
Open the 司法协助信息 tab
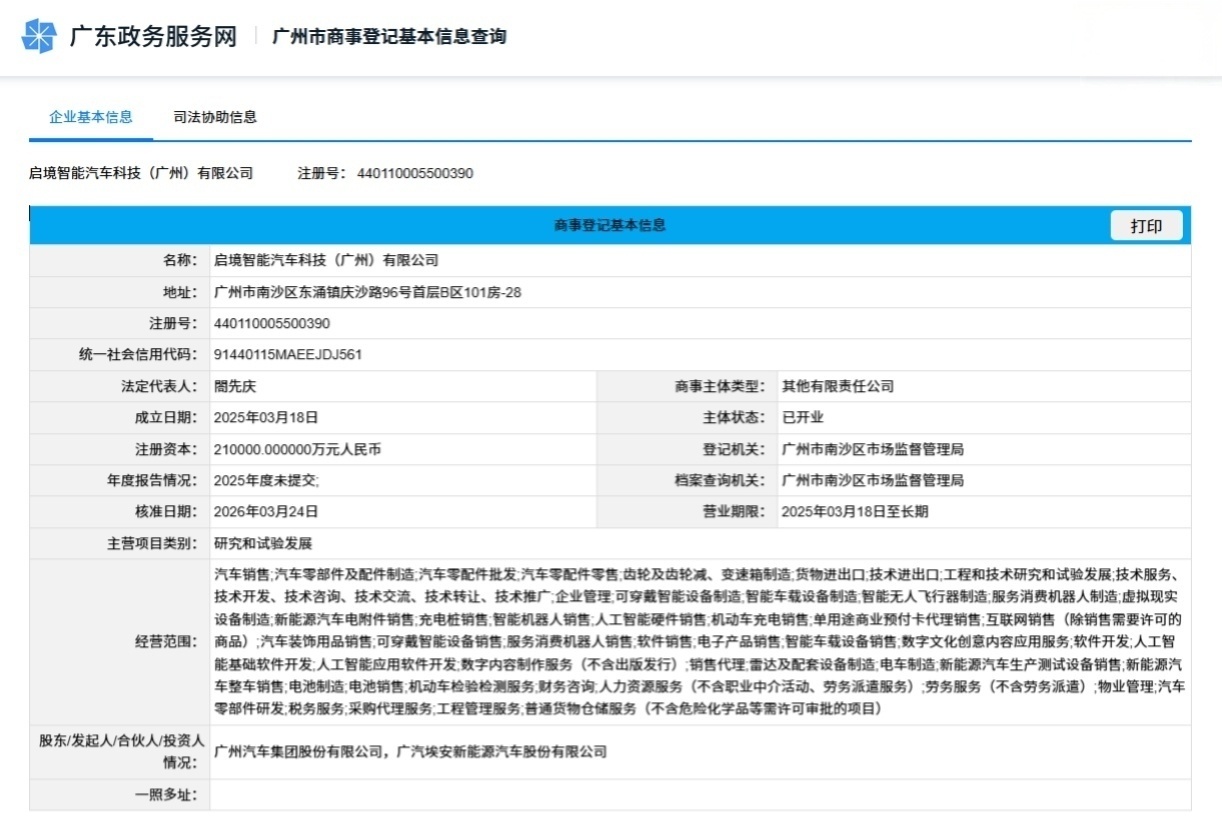[x=215, y=117]
